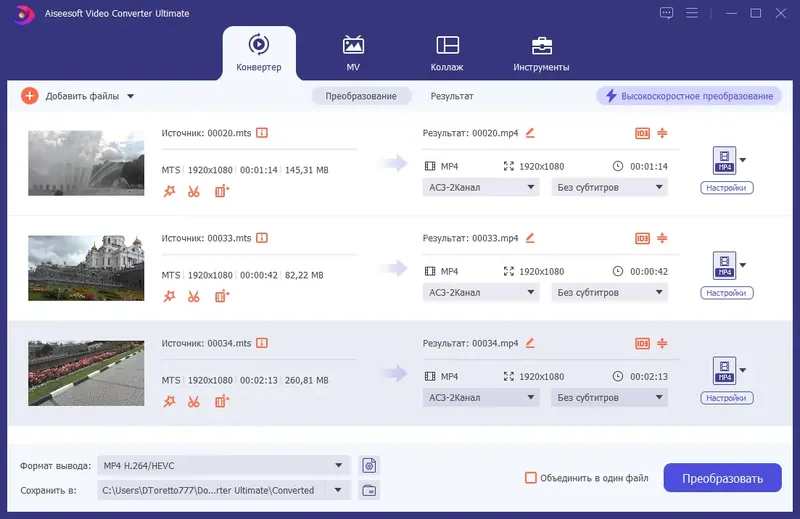This screenshot has height=519, width=800.
Task: Select the flowerbed thumbnail of 00034.mts
Action: (x=86, y=373)
